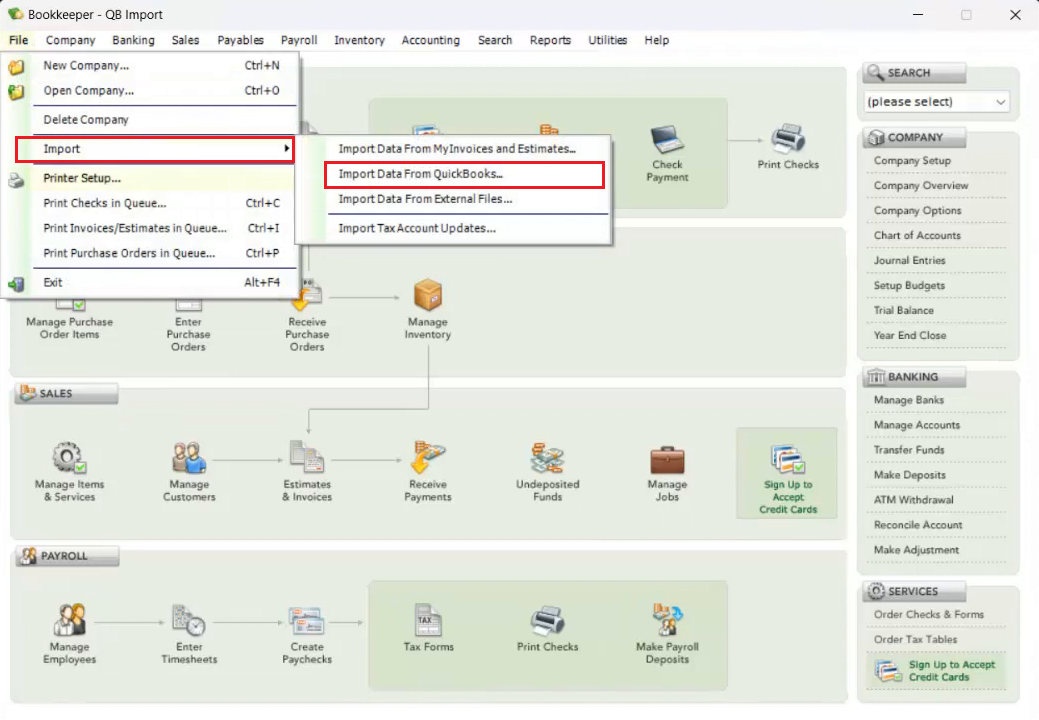Choose Import Data From QuickBooks
Viewport: 1039px width, 720px height.
coord(465,174)
